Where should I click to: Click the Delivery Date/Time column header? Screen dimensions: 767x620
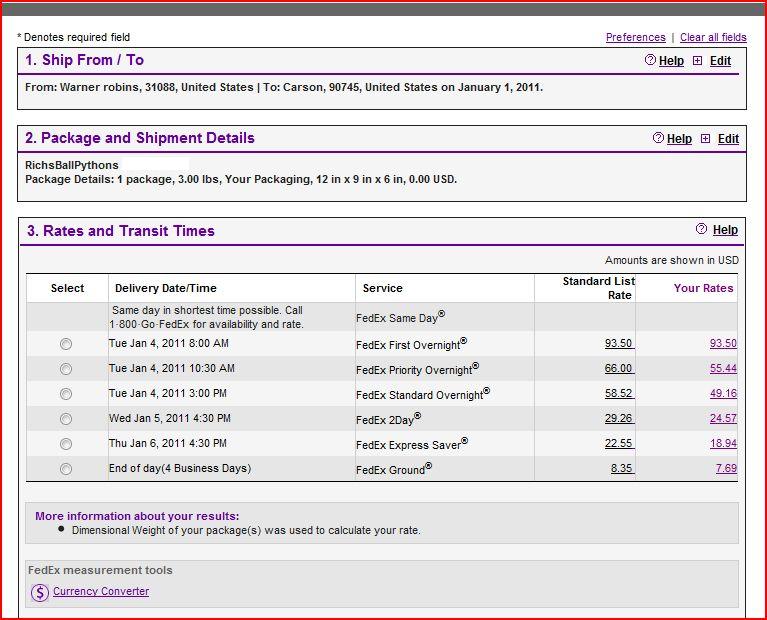pyautogui.click(x=166, y=288)
